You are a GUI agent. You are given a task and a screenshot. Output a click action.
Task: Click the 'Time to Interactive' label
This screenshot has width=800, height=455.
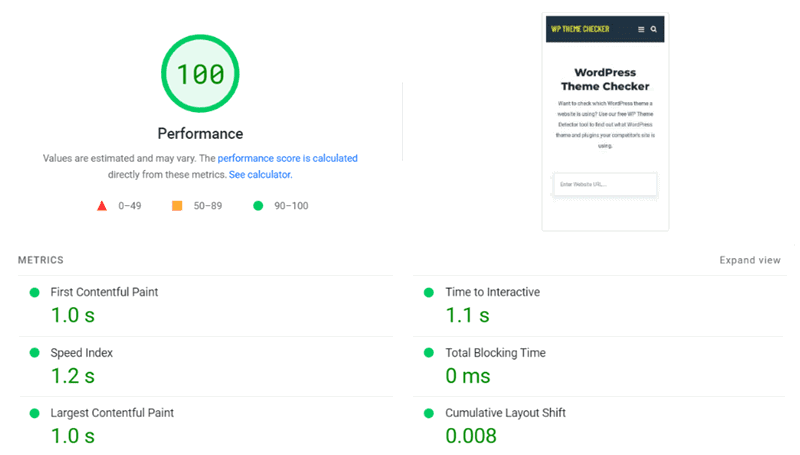(492, 292)
